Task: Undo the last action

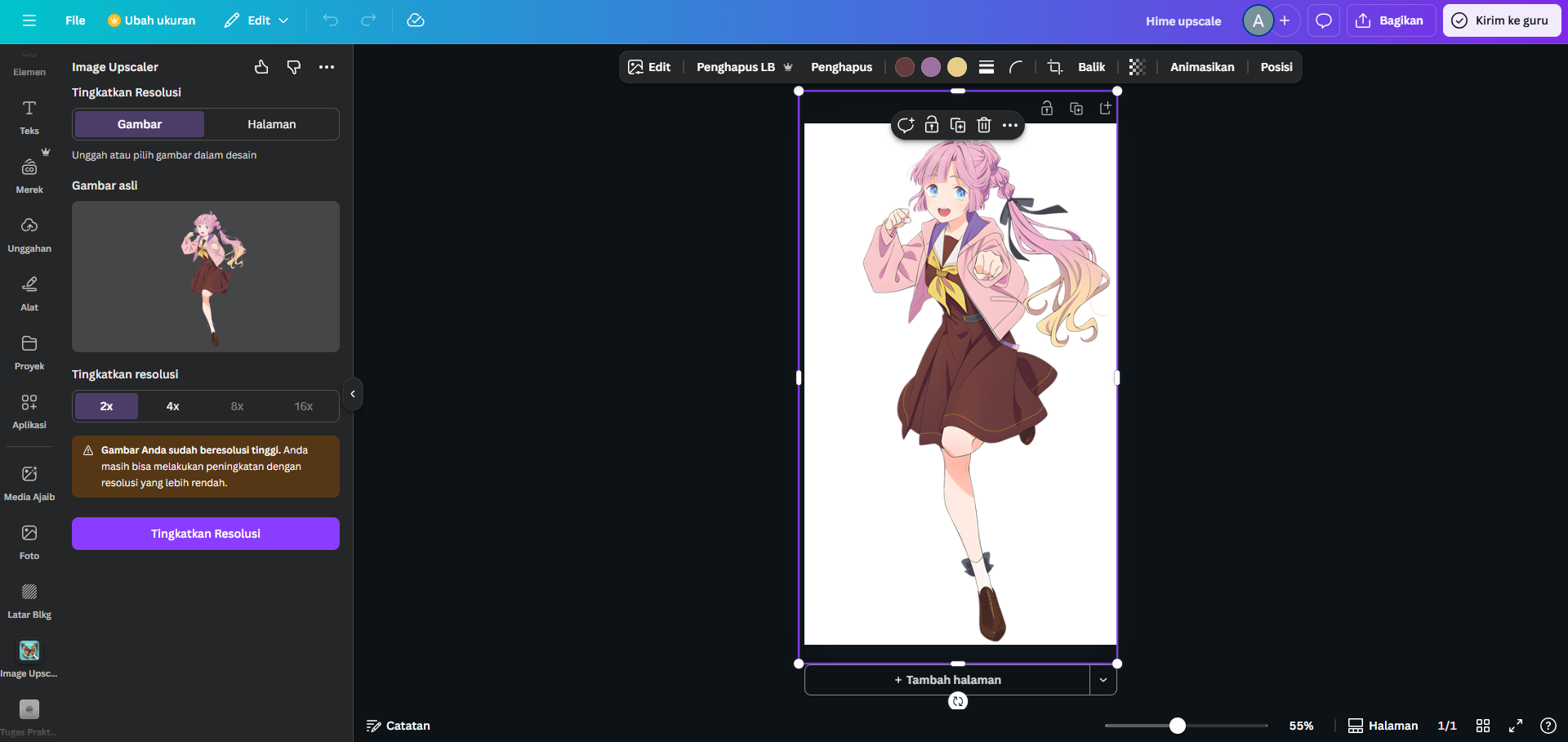Action: tap(330, 20)
